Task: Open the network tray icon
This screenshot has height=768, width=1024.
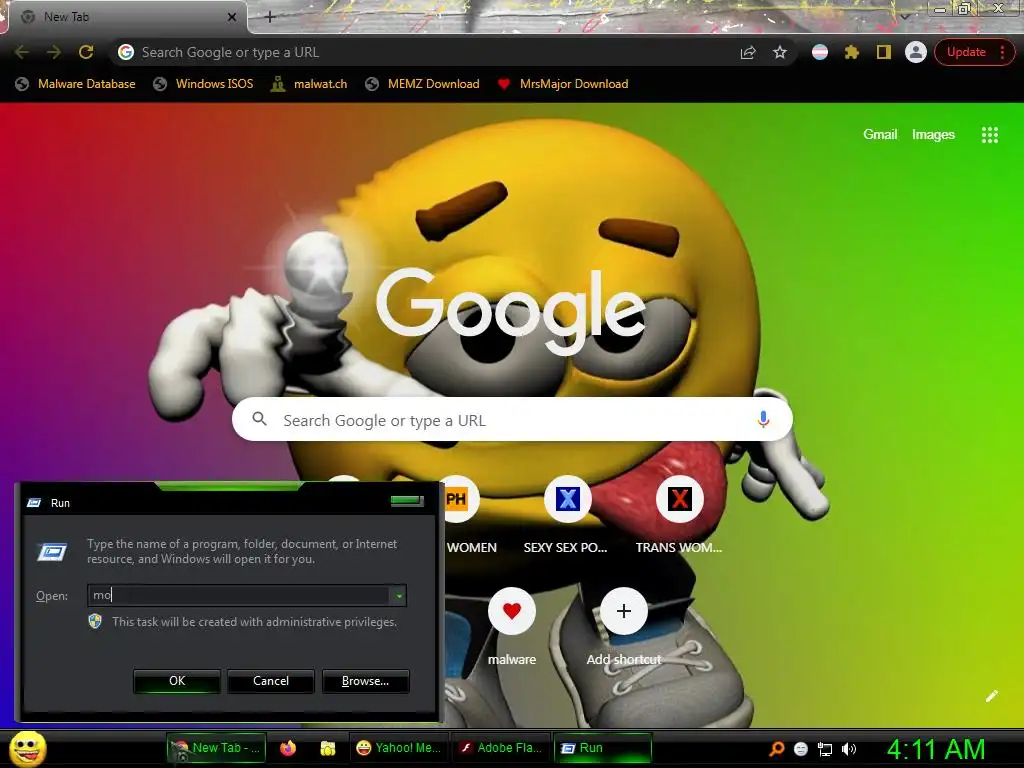Action: [825, 749]
